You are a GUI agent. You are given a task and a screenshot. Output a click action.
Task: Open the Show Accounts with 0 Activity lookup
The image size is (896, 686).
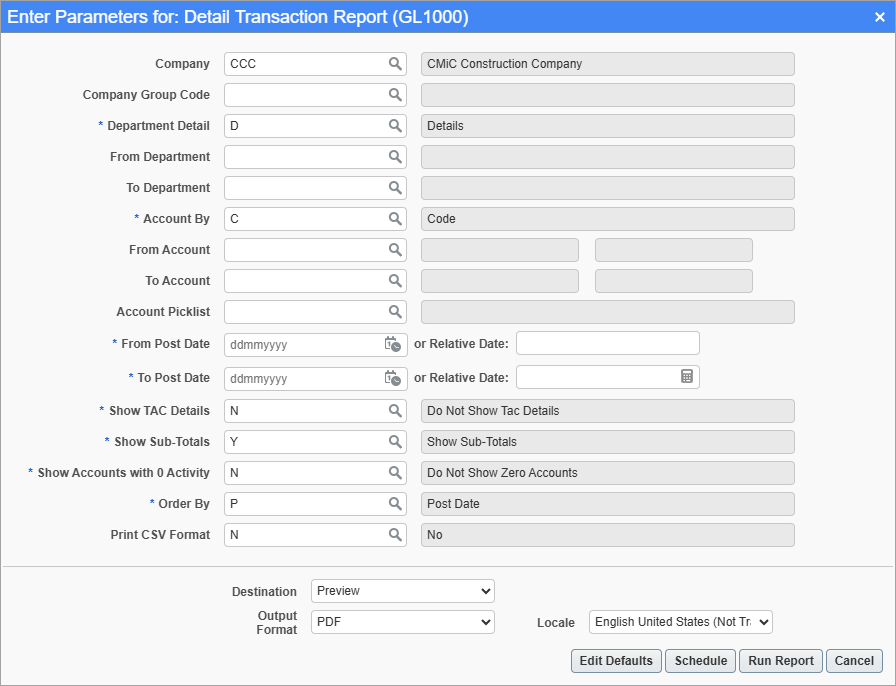(x=396, y=472)
